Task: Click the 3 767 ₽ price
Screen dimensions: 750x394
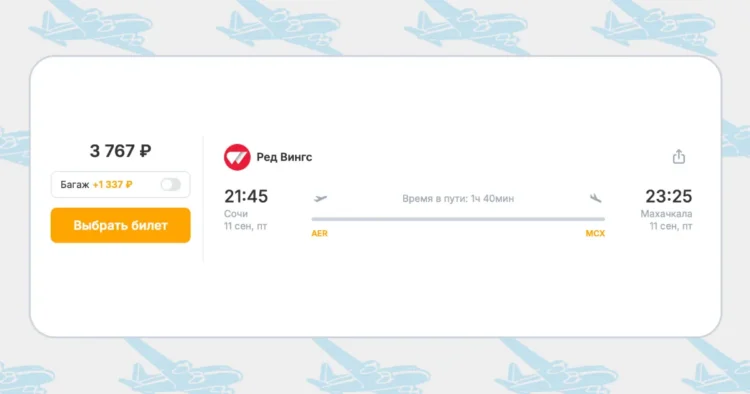Action: [x=121, y=151]
